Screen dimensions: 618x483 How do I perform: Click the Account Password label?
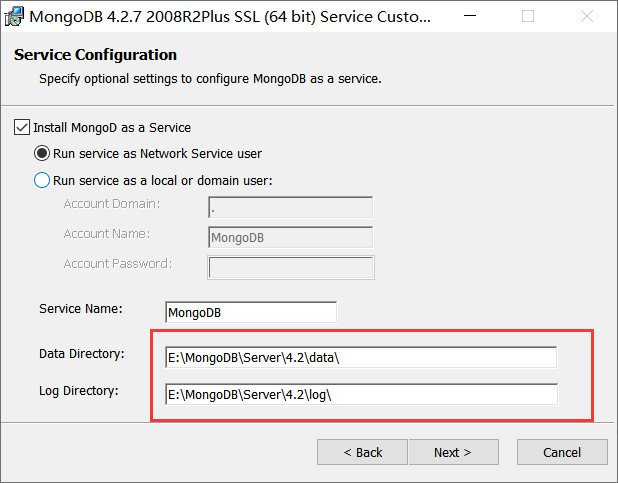click(118, 263)
